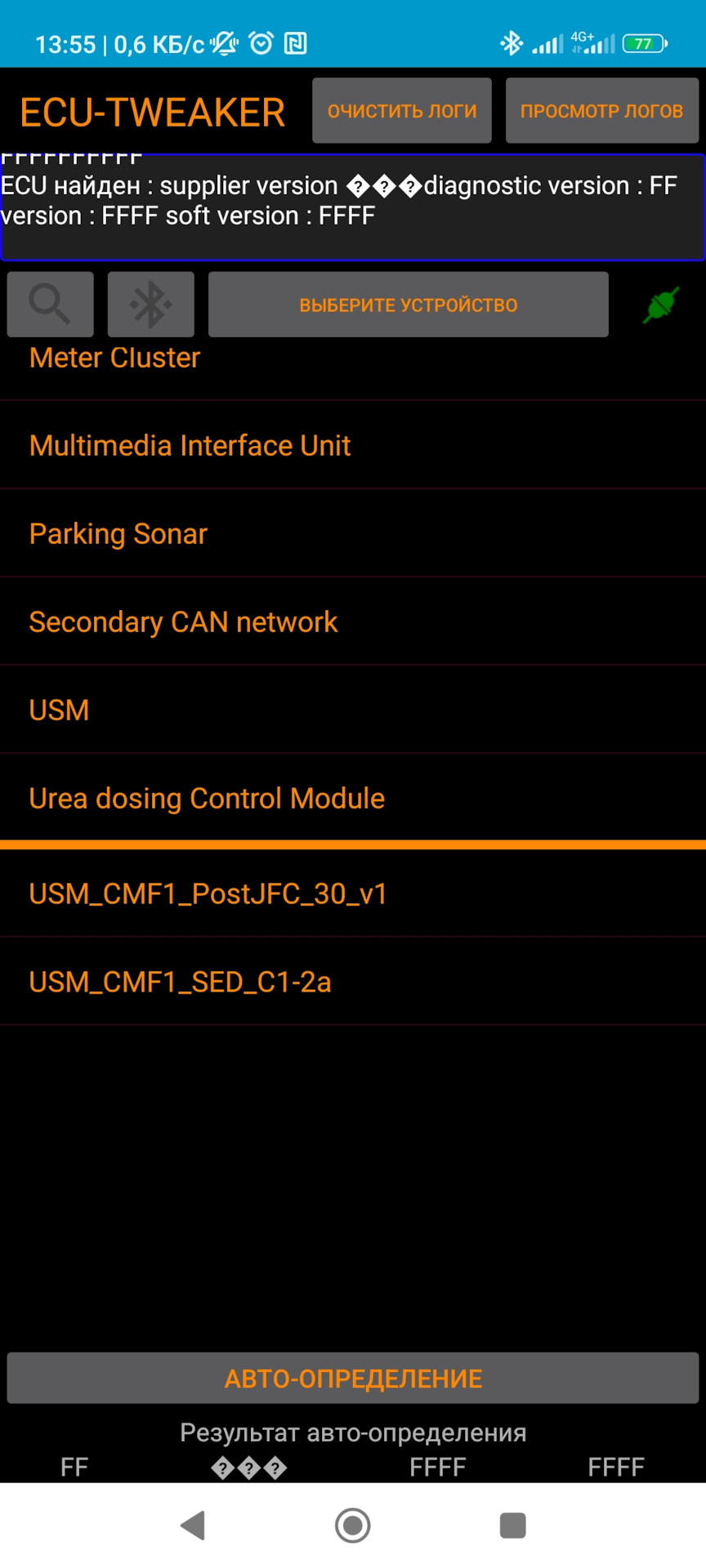Open the ВЫБЕРИТЕ УСТРОЙСТВО device selector
This screenshot has height=1568, width=706.
408,305
